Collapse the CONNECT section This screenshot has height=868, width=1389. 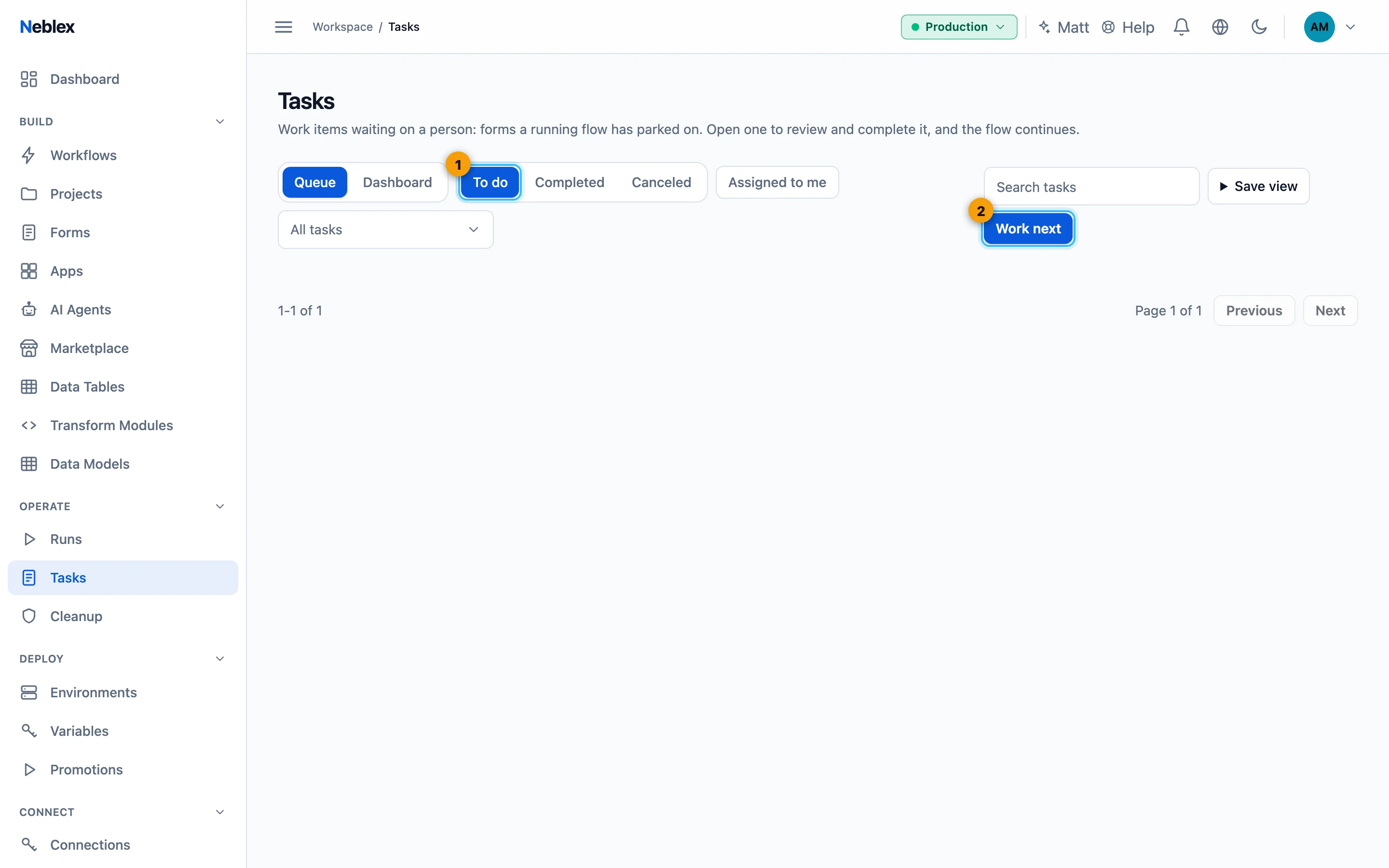[x=219, y=812]
